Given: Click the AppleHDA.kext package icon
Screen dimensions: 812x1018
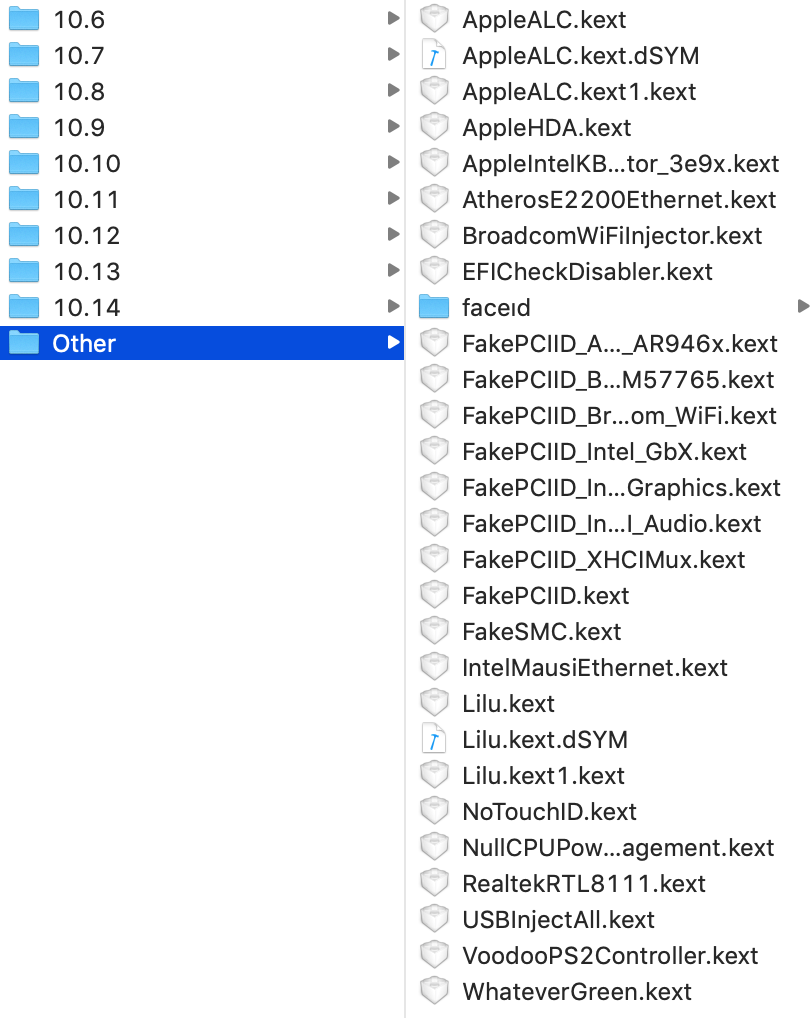Looking at the screenshot, I should pos(434,126).
